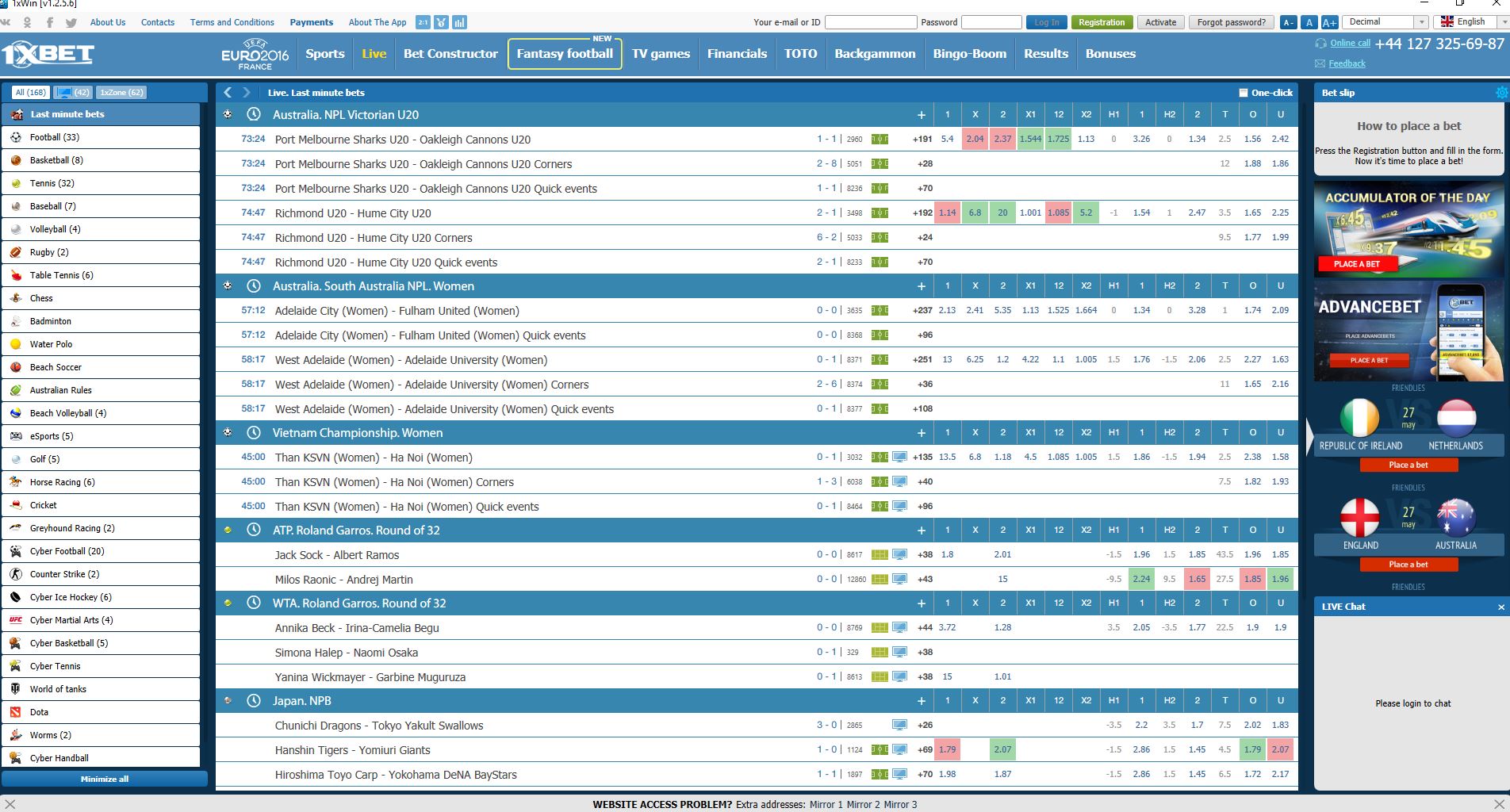Expand plus in Australia NPL Victorian U20 header
1510x812 pixels.
(x=922, y=115)
